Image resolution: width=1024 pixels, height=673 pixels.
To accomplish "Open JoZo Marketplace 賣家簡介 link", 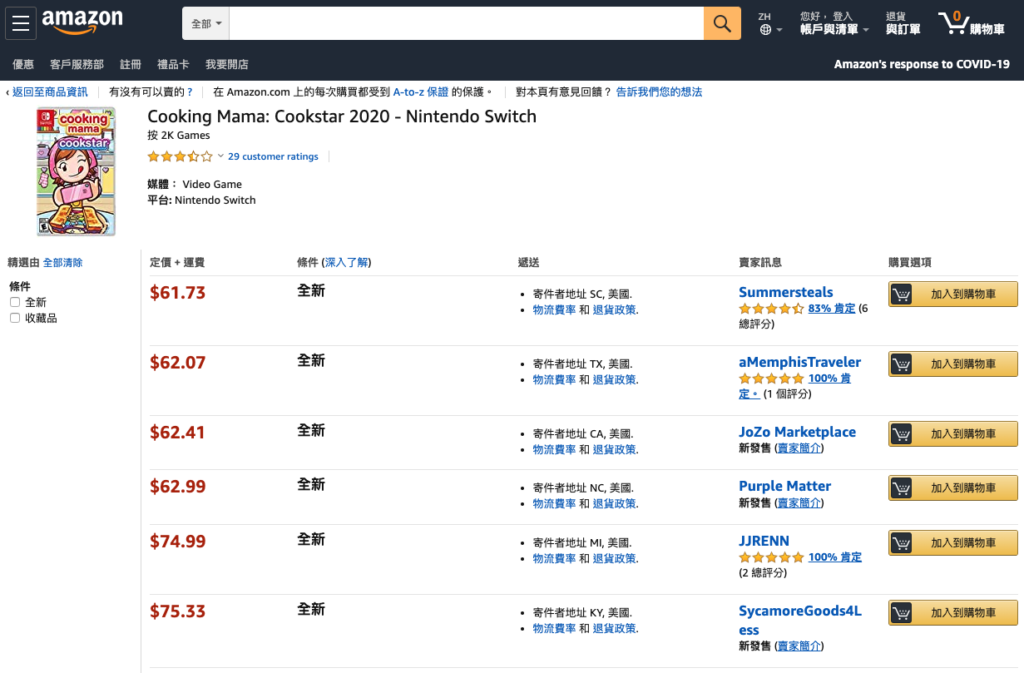I will tap(799, 448).
